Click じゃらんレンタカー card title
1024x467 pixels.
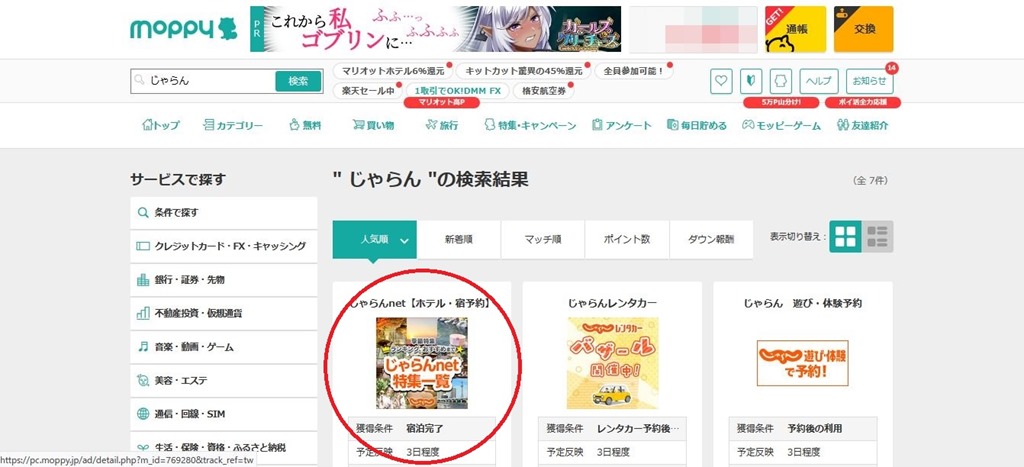(x=613, y=303)
